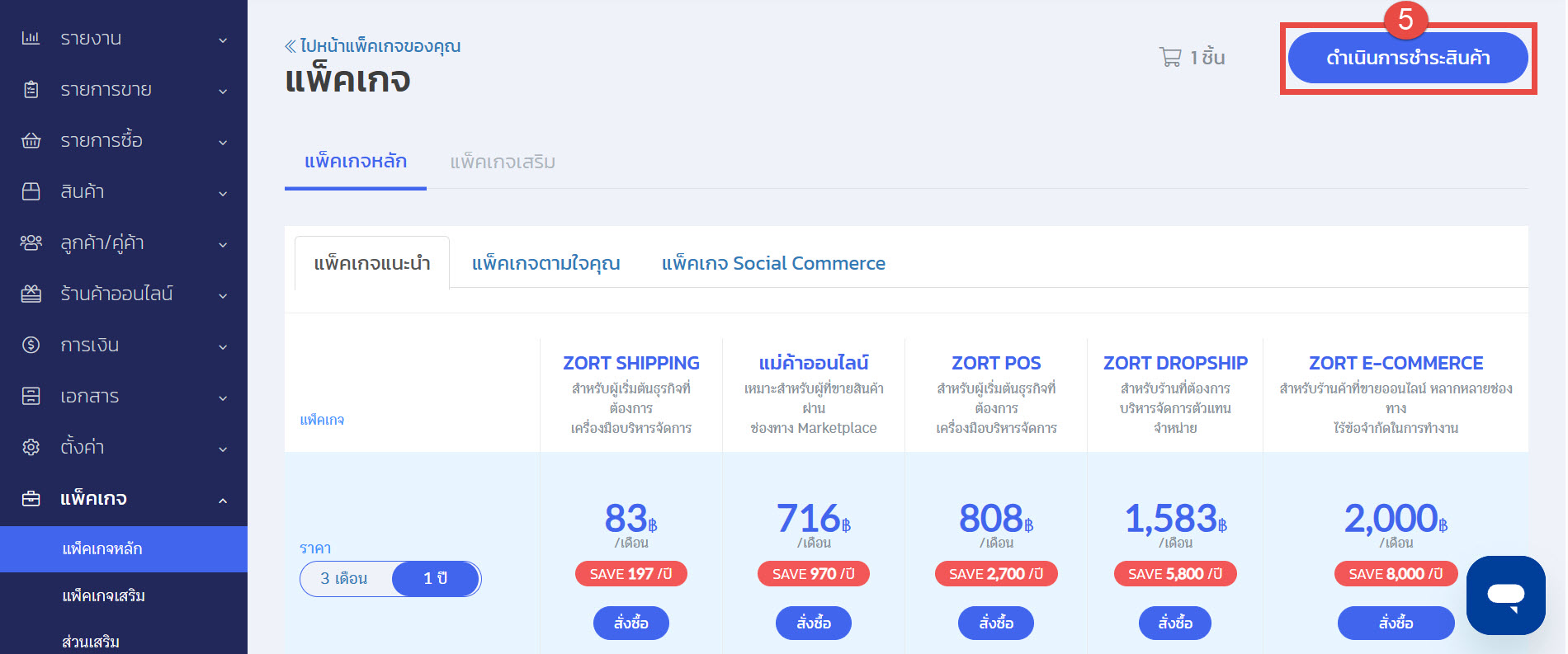The image size is (1568, 654).
Task: Open the แพ็คเกจ Social Commerce tab
Action: 773,263
